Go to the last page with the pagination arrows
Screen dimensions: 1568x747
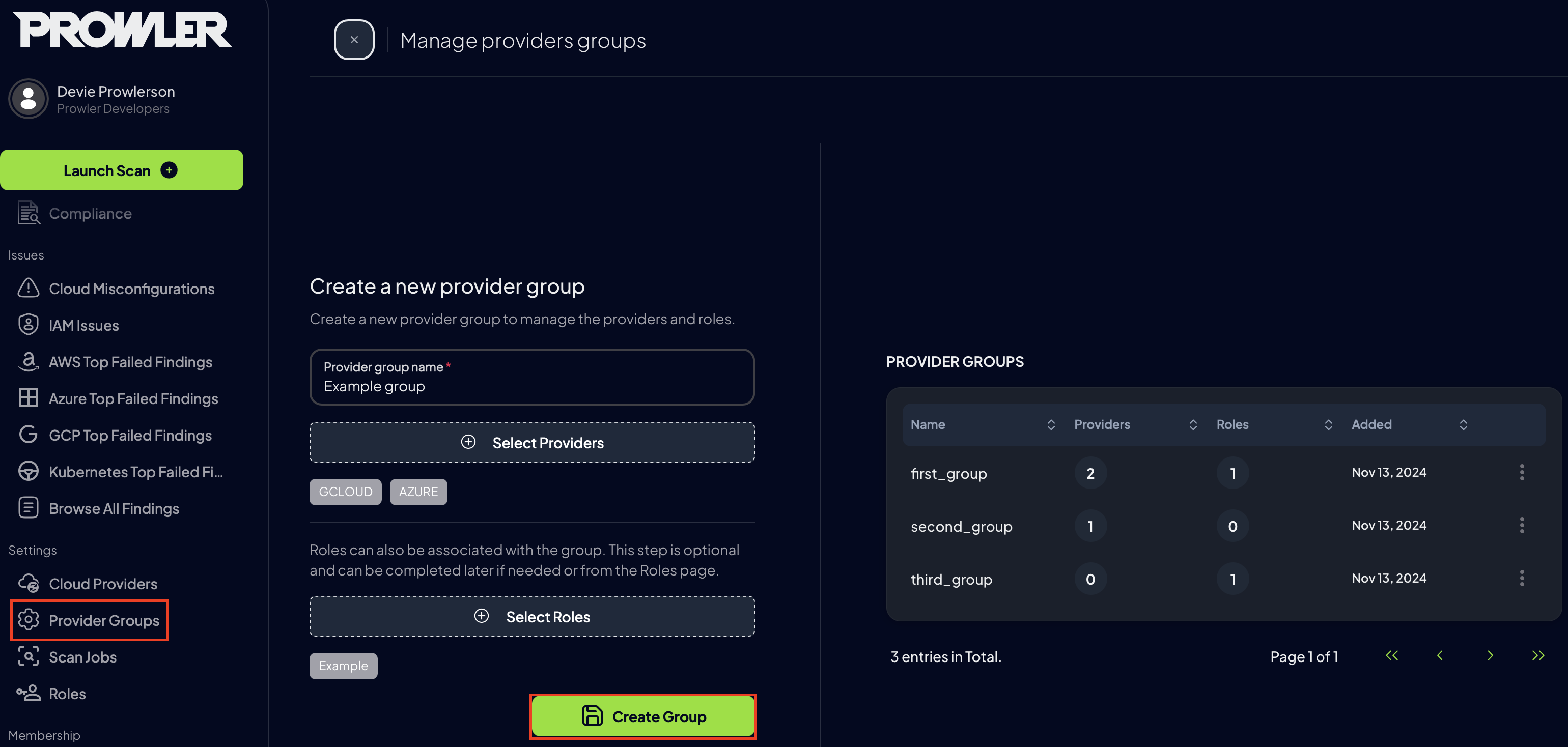tap(1538, 656)
